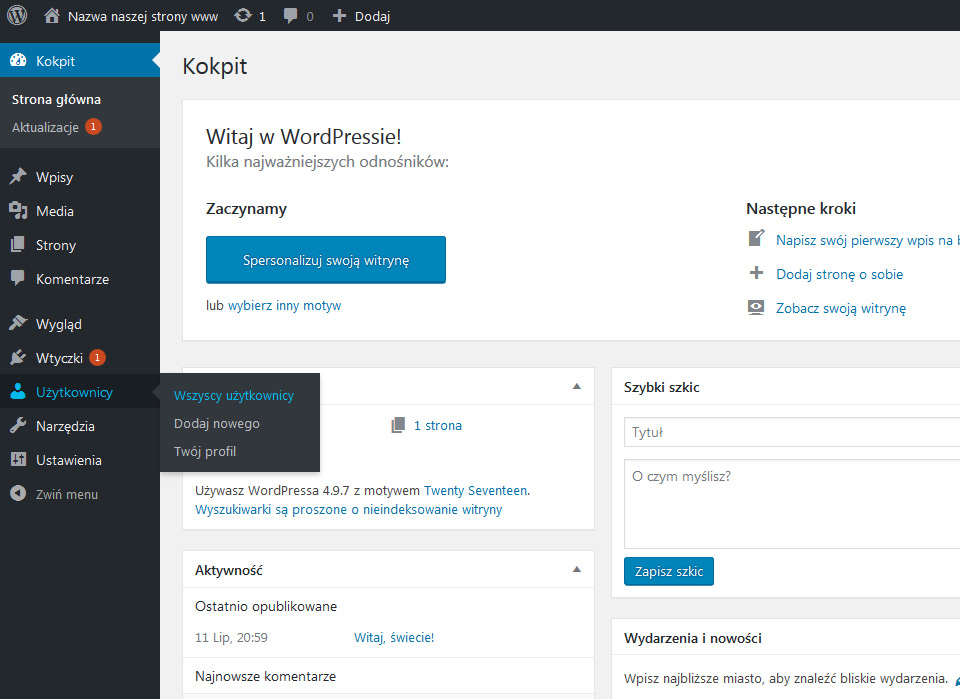Click Dodaj in the admin bar
Screen dimensions: 960x699
372,17
